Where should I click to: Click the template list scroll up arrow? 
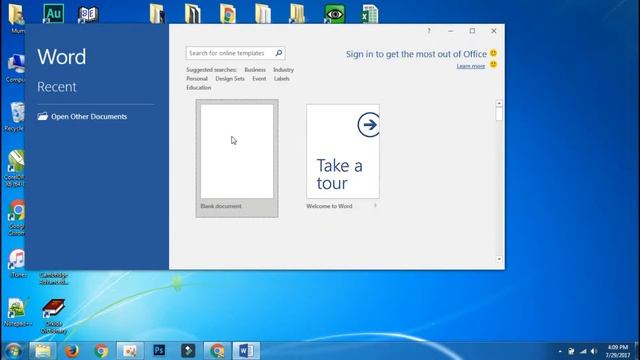[x=499, y=103]
